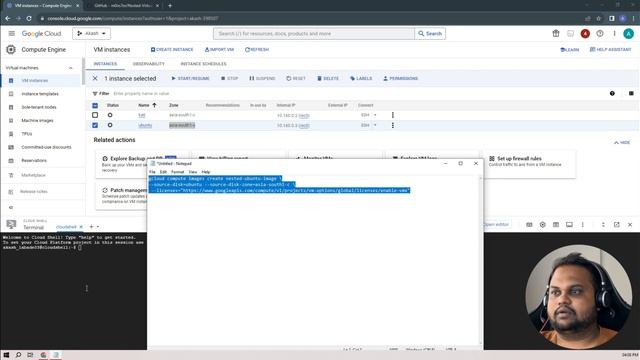This screenshot has height=360, width=640.
Task: Switch to the Instances tab
Action: coord(105,64)
